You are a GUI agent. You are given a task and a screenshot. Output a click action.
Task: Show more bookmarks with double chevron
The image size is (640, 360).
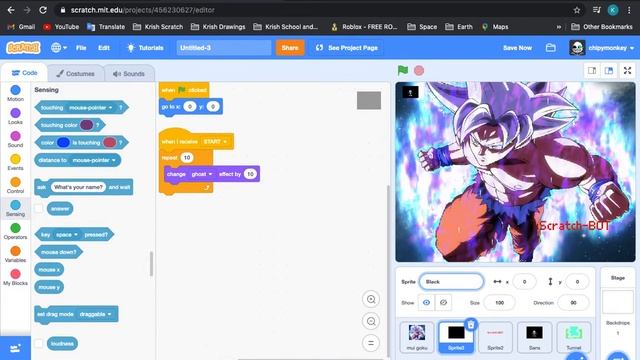click(x=559, y=27)
